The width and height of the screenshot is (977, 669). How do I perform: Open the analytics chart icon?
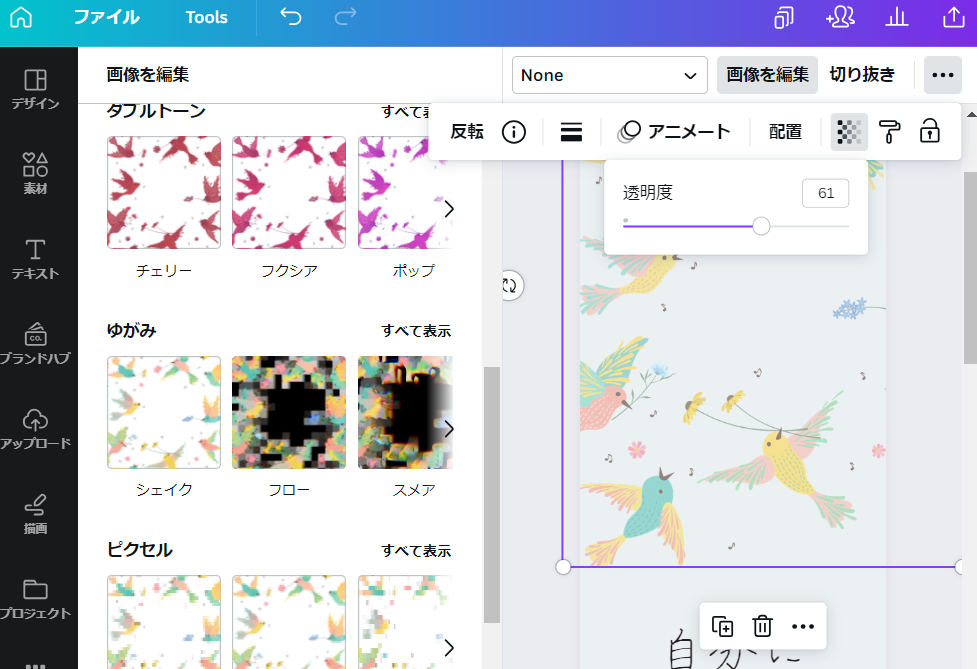pyautogui.click(x=897, y=17)
